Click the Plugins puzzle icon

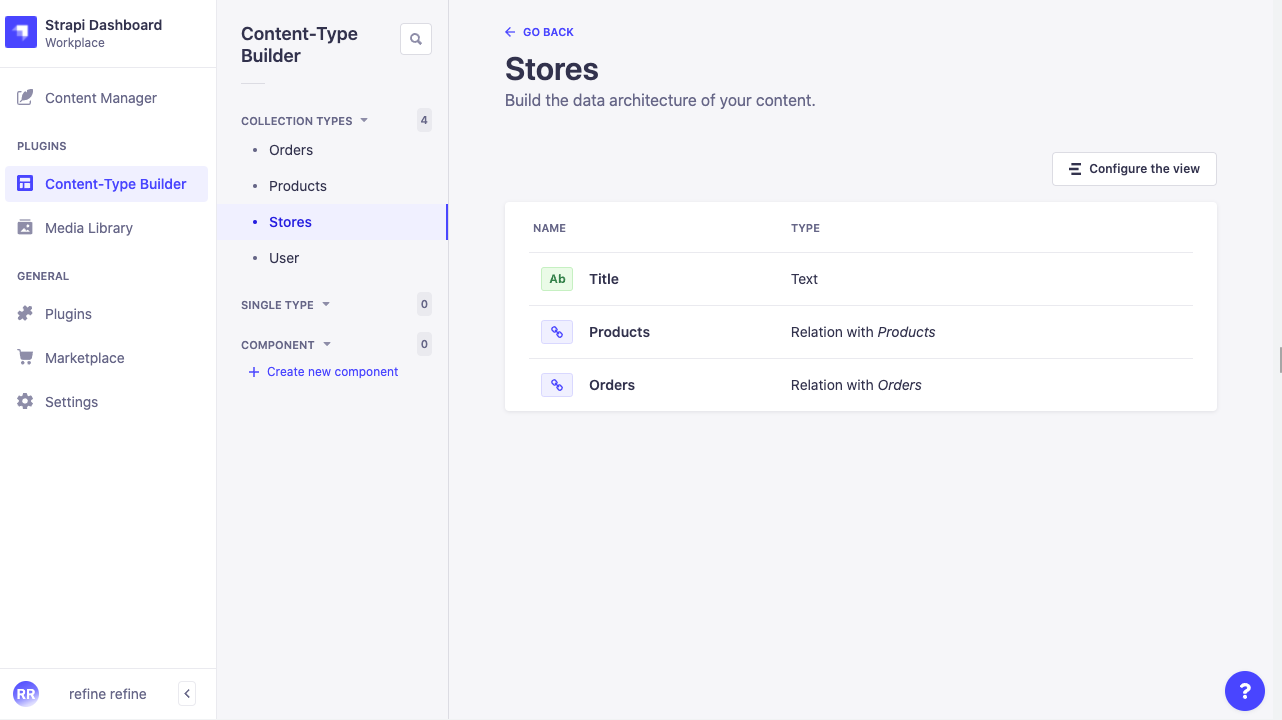25,313
